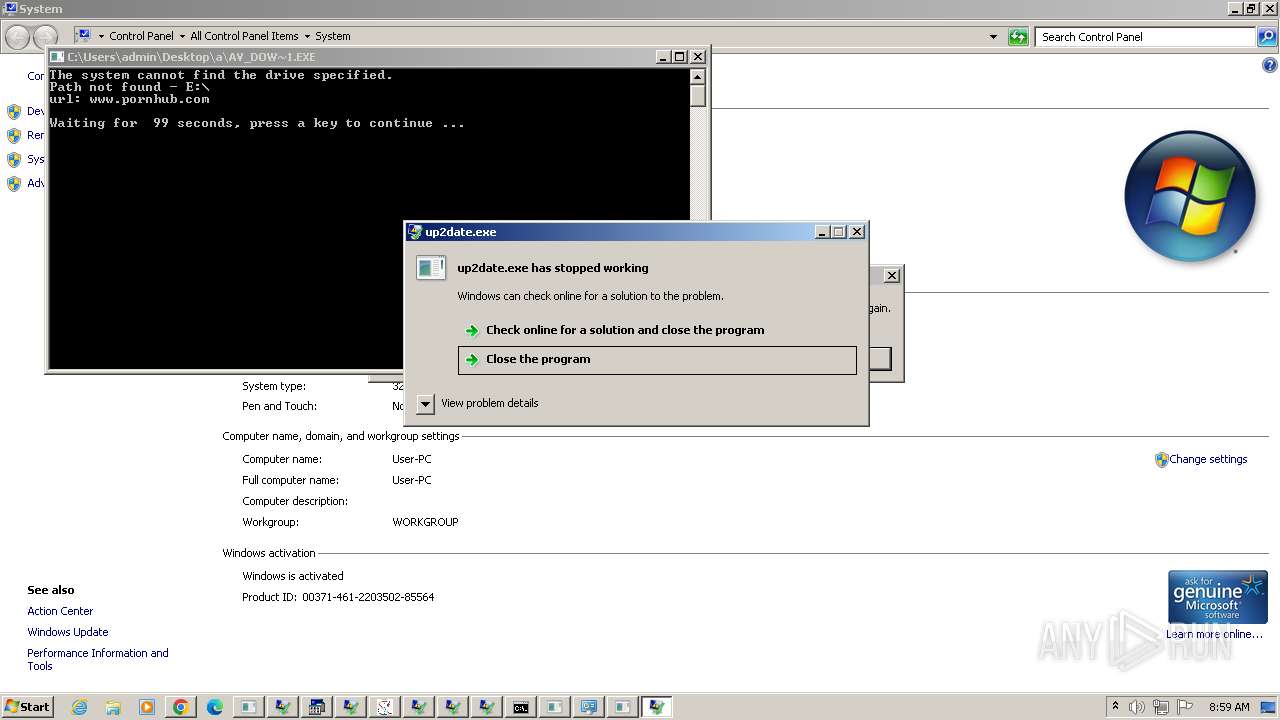1280x720 pixels.
Task: Click the 'Waiting for 99 seconds' console line
Action: [257, 124]
